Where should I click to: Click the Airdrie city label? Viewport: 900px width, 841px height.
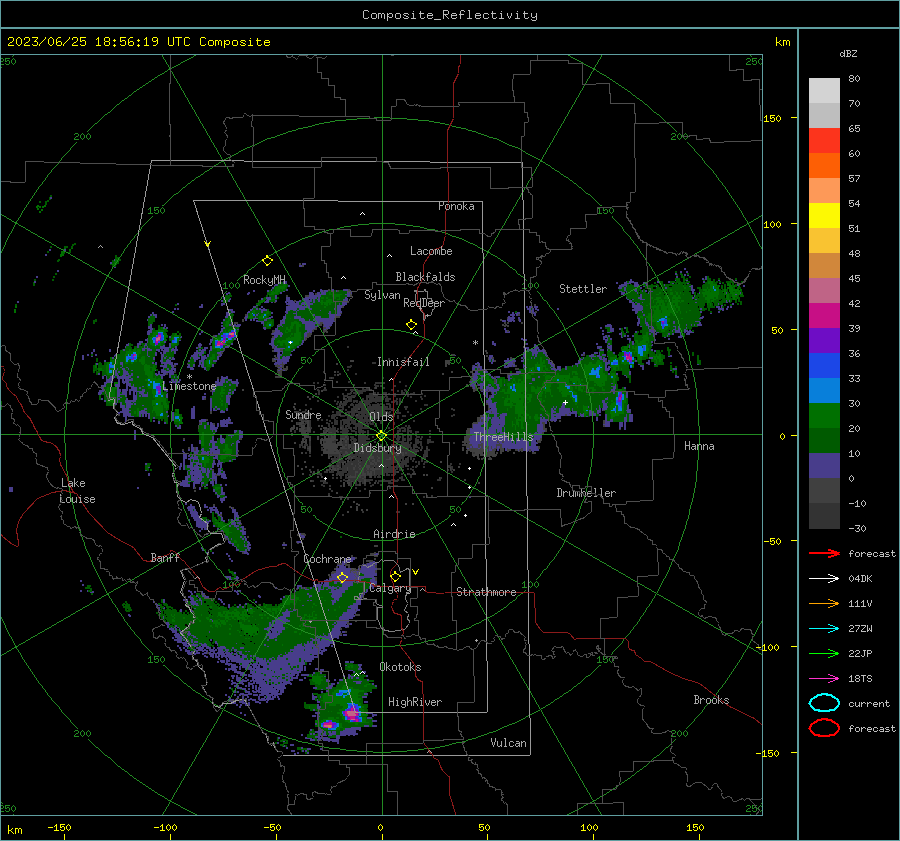(x=394, y=534)
